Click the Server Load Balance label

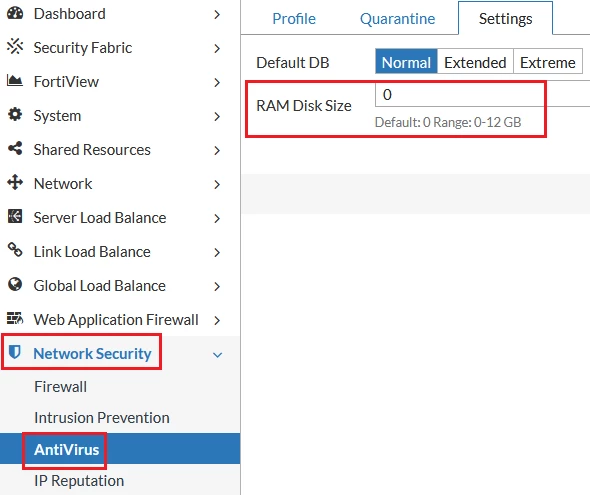click(100, 218)
